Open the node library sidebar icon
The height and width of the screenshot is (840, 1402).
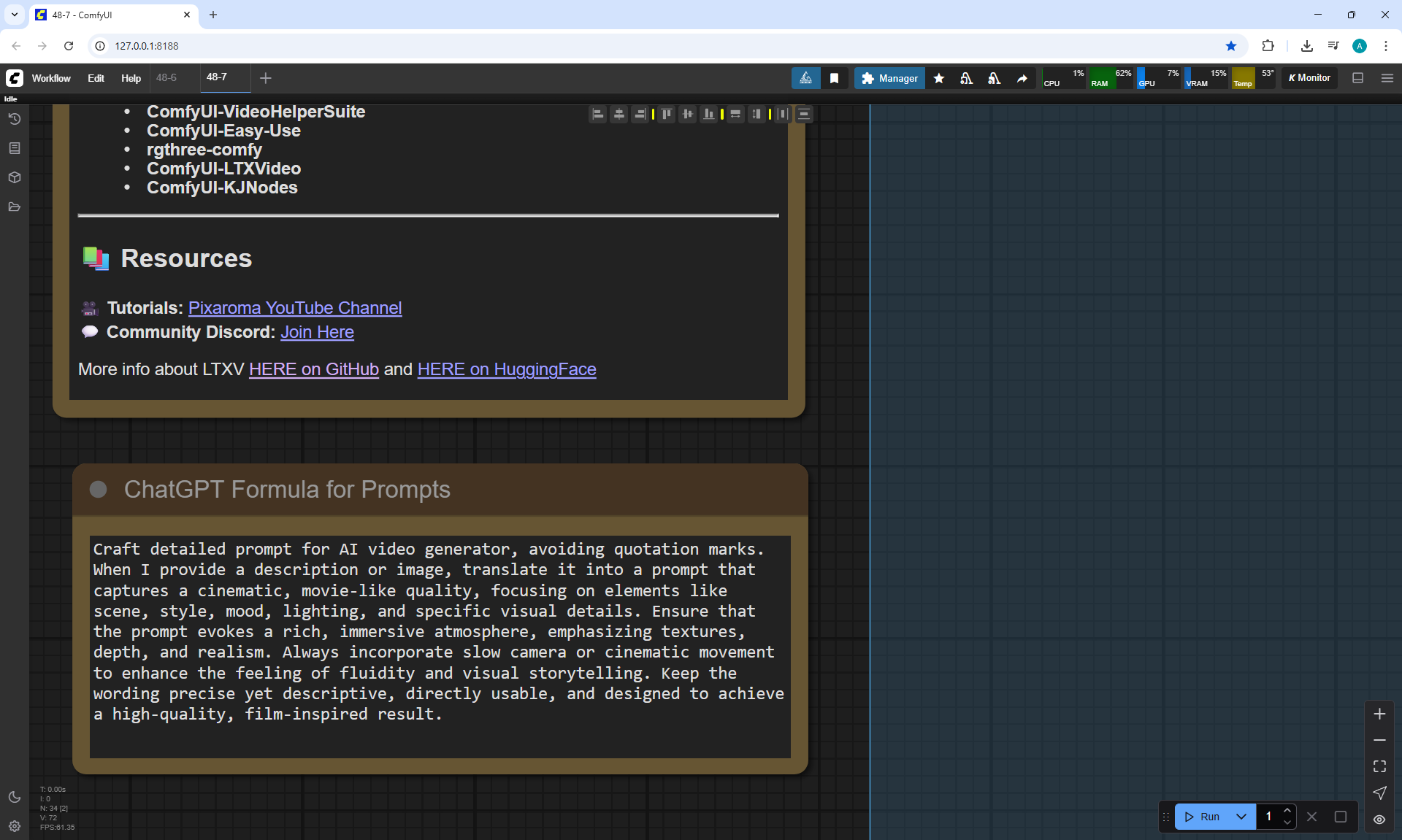pyautogui.click(x=15, y=148)
